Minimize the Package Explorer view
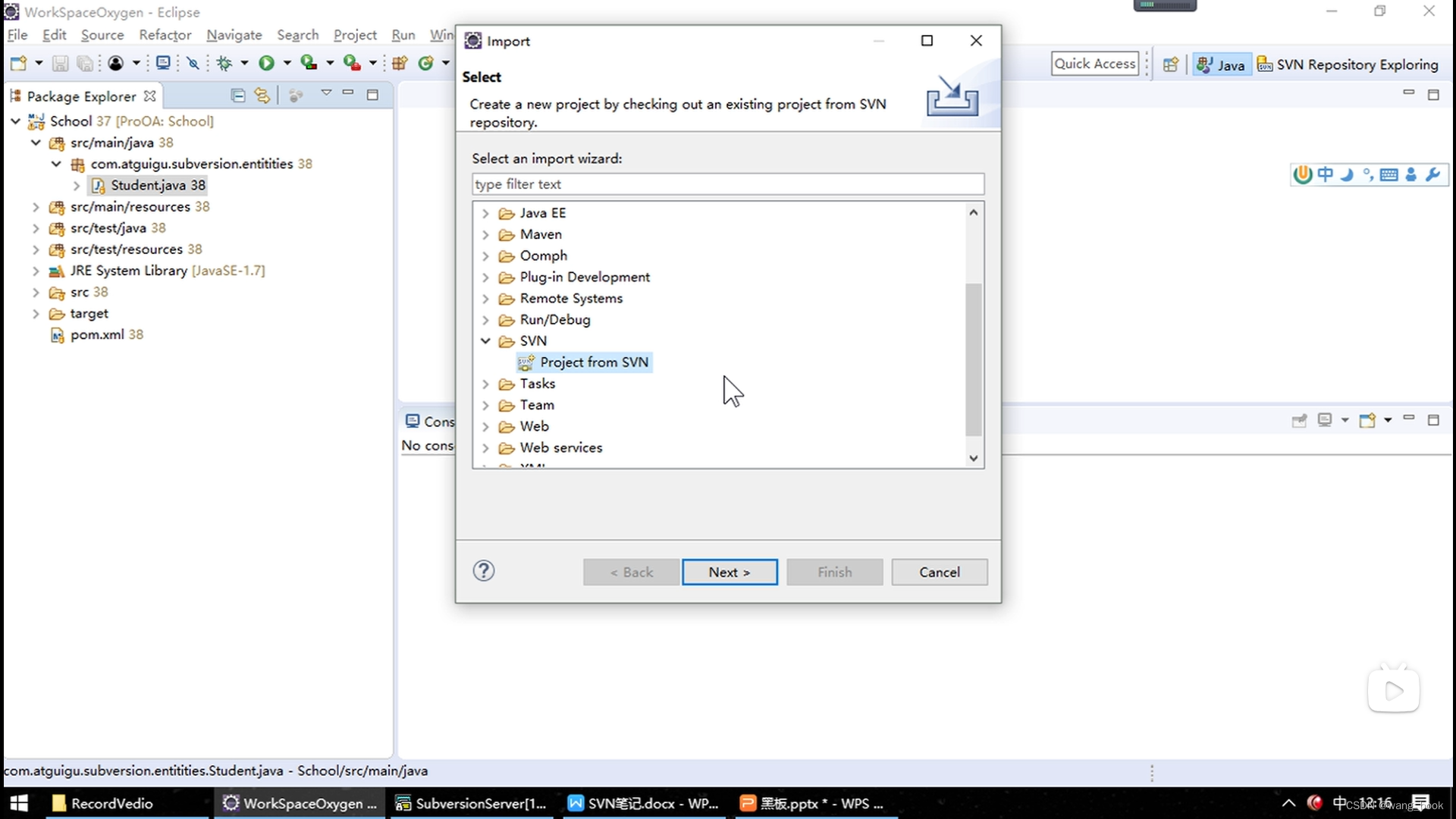Image resolution: width=1456 pixels, height=819 pixels. [x=348, y=93]
